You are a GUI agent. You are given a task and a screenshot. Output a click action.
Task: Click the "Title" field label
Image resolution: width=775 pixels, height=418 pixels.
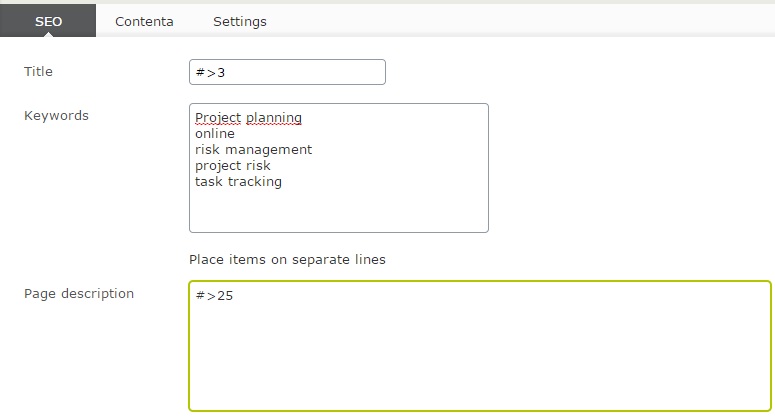pos(38,72)
